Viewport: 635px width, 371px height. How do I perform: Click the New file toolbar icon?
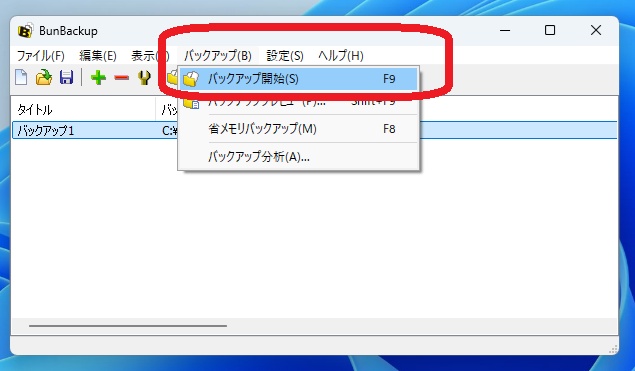point(21,77)
